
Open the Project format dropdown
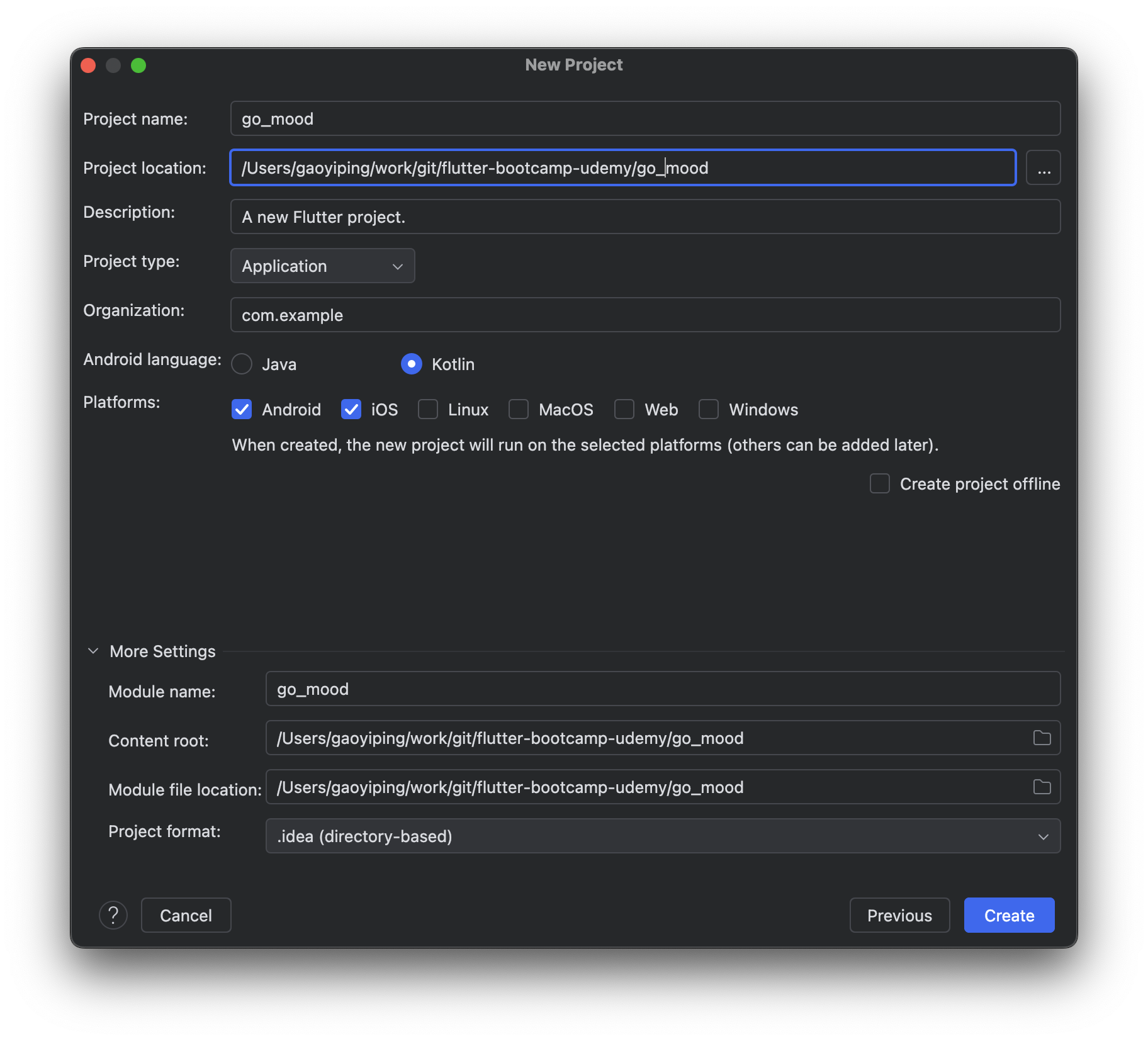click(x=663, y=836)
